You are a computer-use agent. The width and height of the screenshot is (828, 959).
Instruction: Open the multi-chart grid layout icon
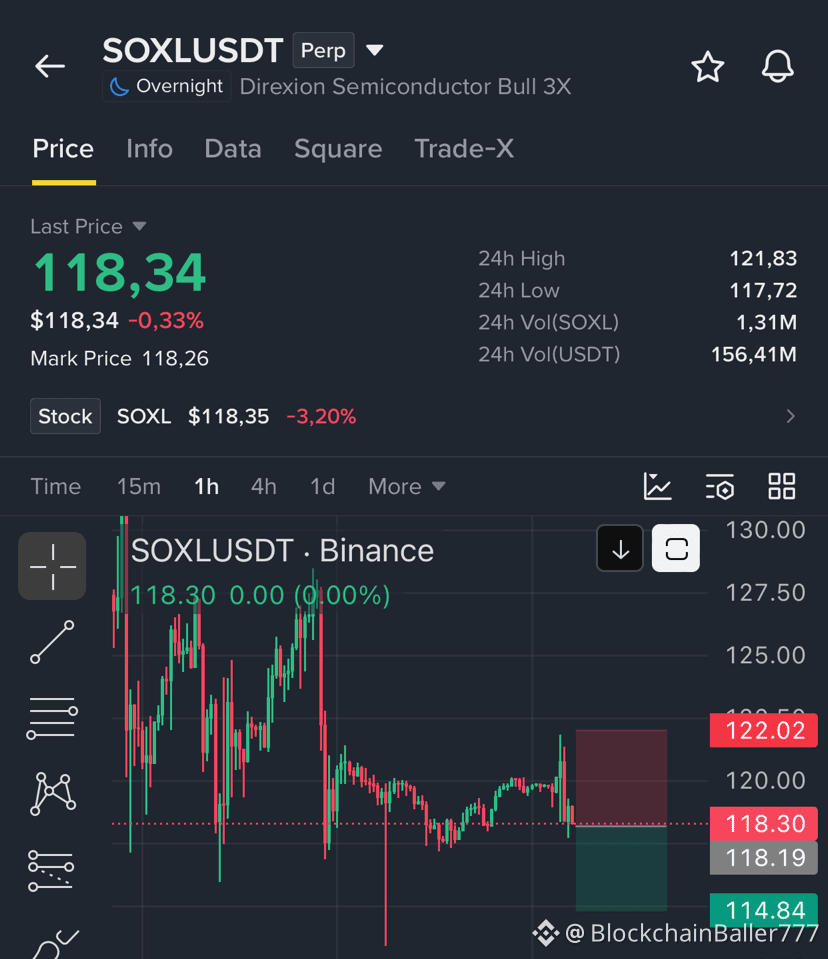[782, 487]
